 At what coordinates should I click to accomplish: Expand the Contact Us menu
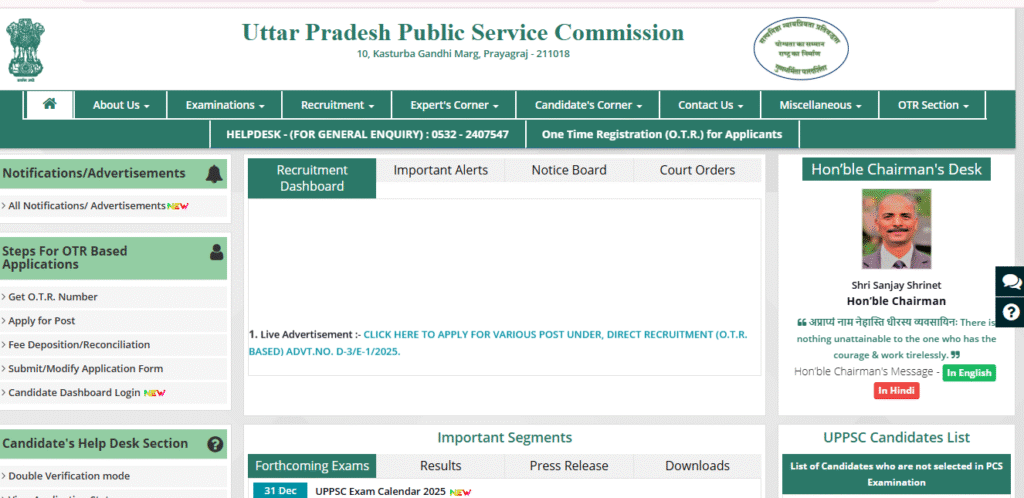click(710, 105)
